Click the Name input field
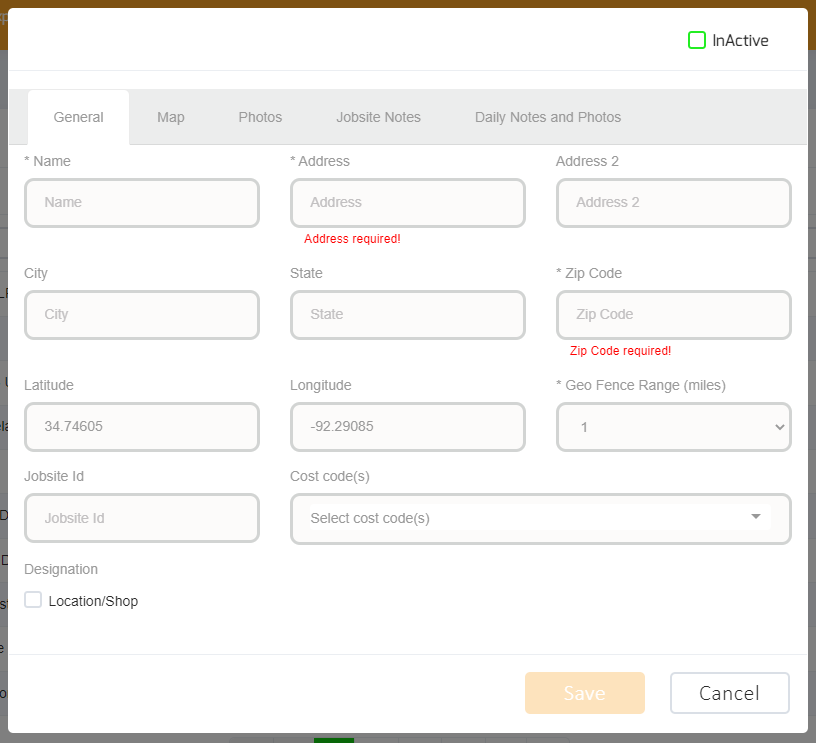Viewport: 816px width, 743px height. (141, 202)
